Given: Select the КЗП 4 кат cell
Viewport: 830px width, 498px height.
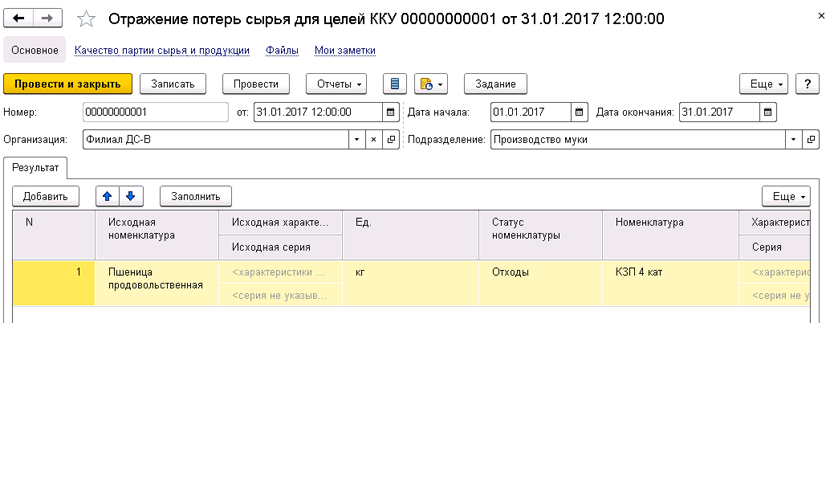Looking at the screenshot, I should click(670, 283).
